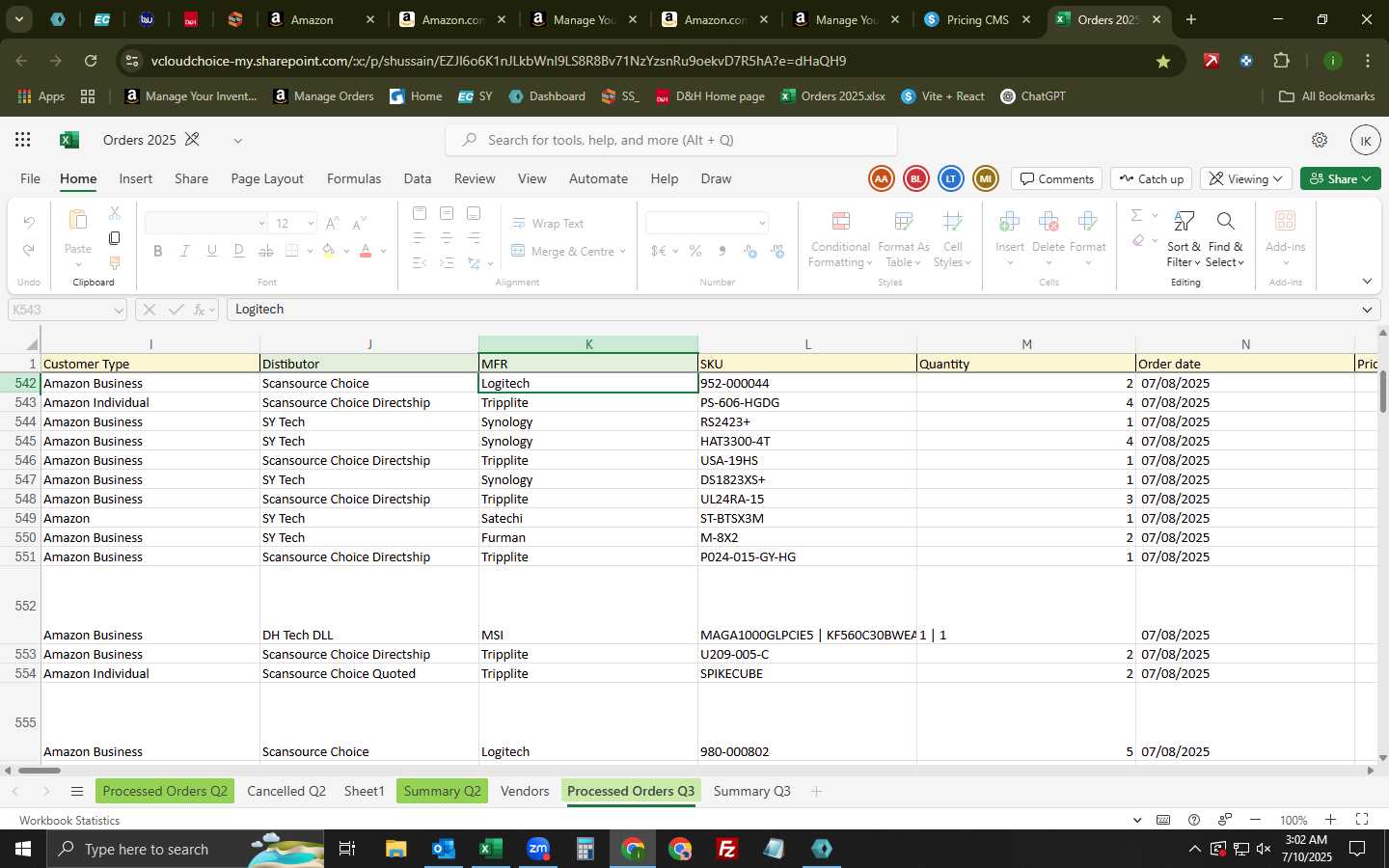
Task: Toggle the Viewing mode dropdown
Action: (x=1246, y=178)
